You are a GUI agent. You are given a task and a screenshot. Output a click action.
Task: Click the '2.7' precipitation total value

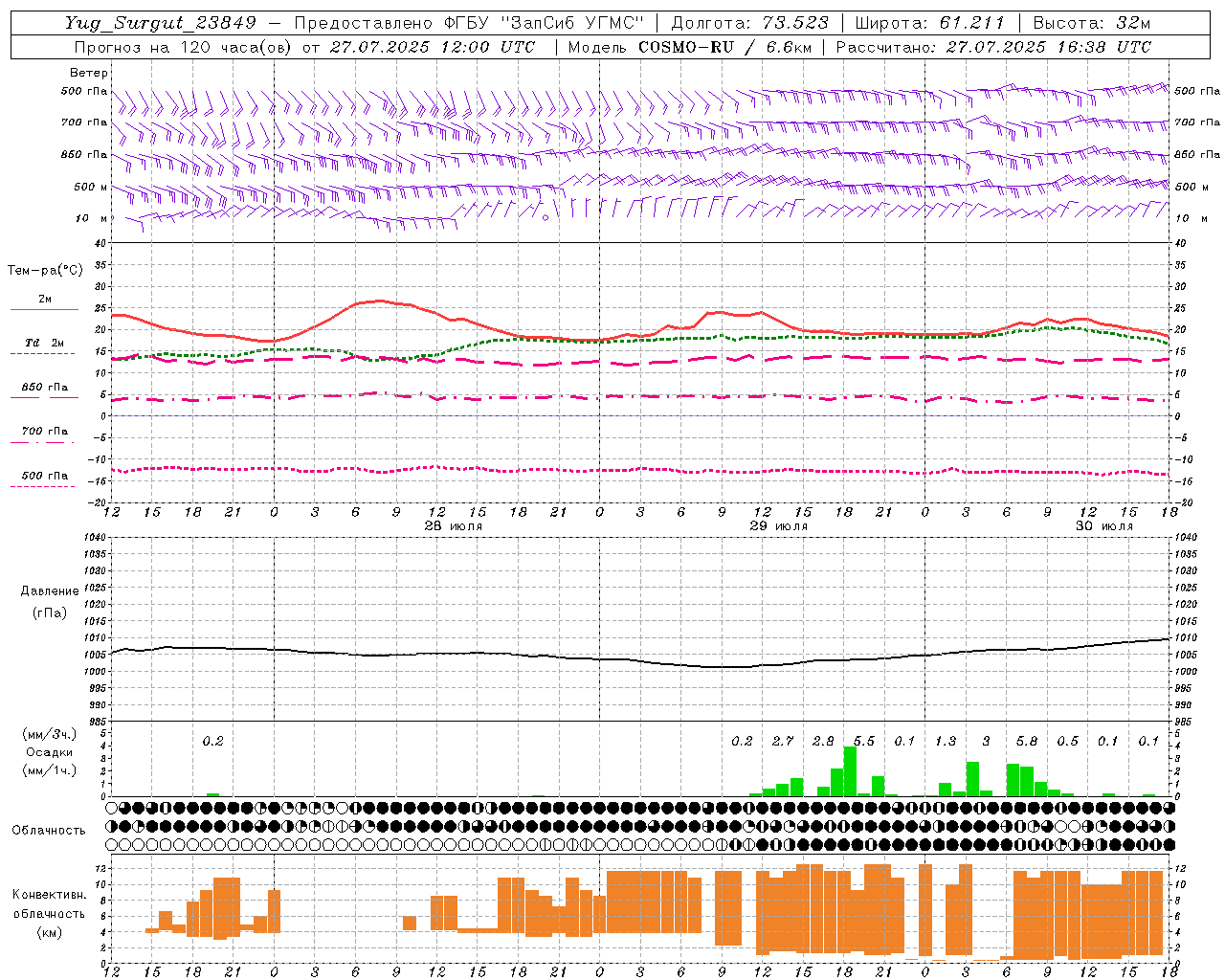[x=783, y=742]
